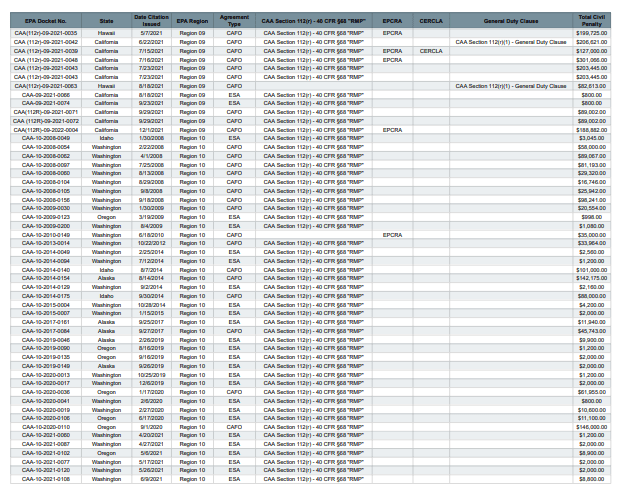Click the $301,066.00 penalty cell
Screen dimensions: 622x486
[591, 59]
